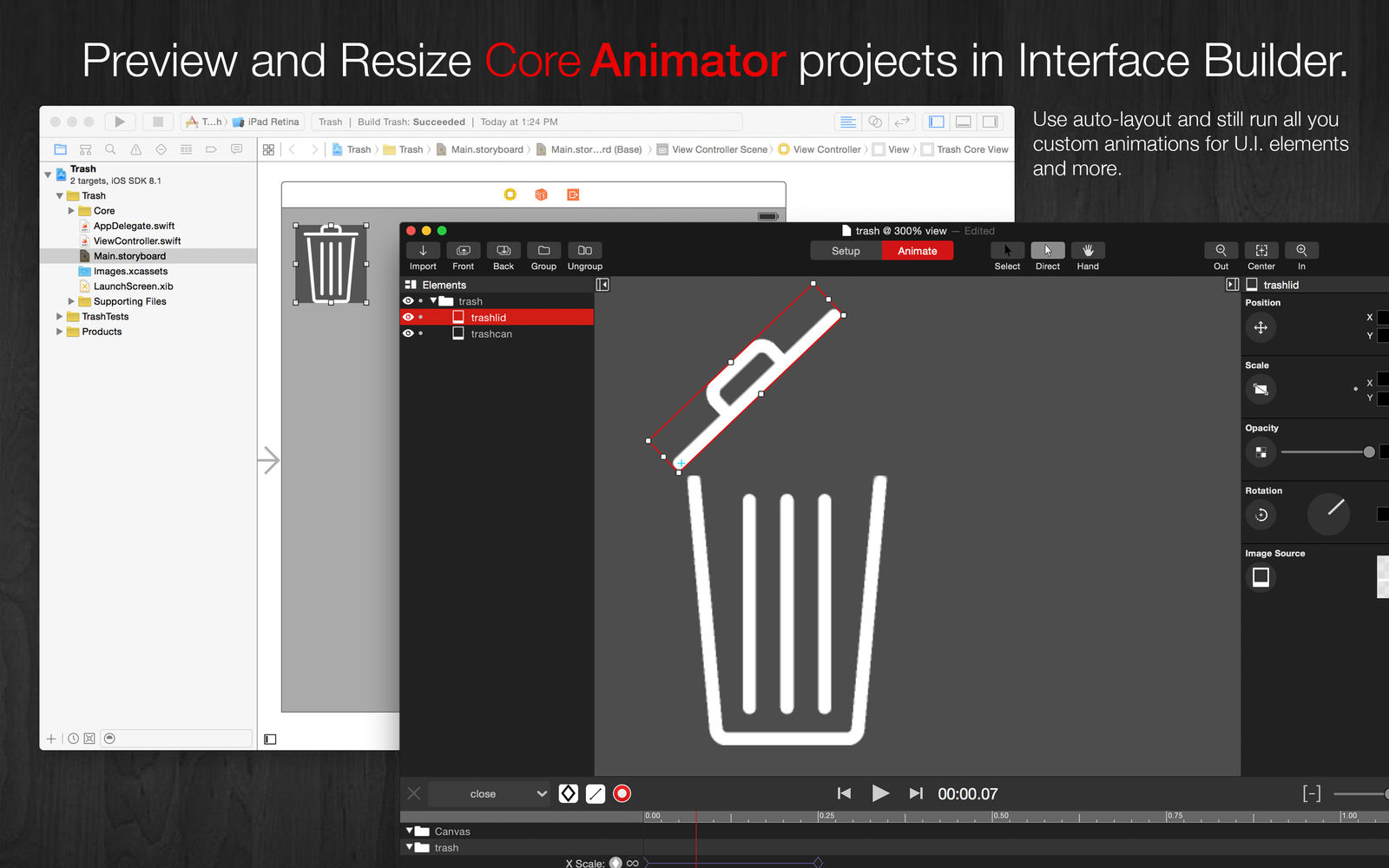Collapse the Elements panel sidebar toggle

[x=602, y=285]
